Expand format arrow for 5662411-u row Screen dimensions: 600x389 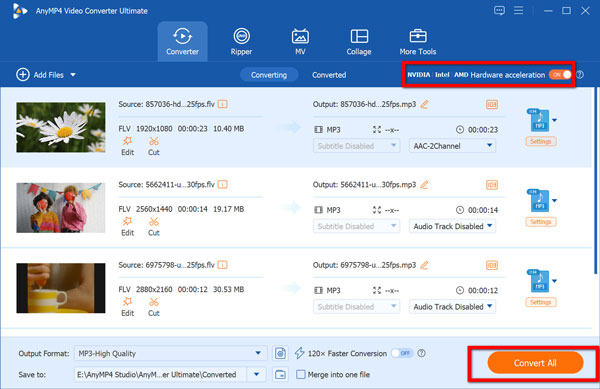(554, 201)
